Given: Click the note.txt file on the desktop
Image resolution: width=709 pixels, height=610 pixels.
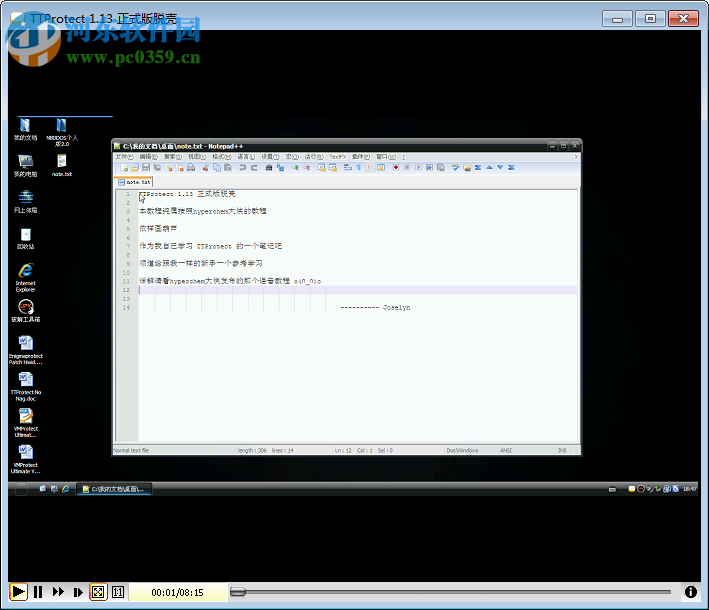Looking at the screenshot, I should [x=61, y=166].
